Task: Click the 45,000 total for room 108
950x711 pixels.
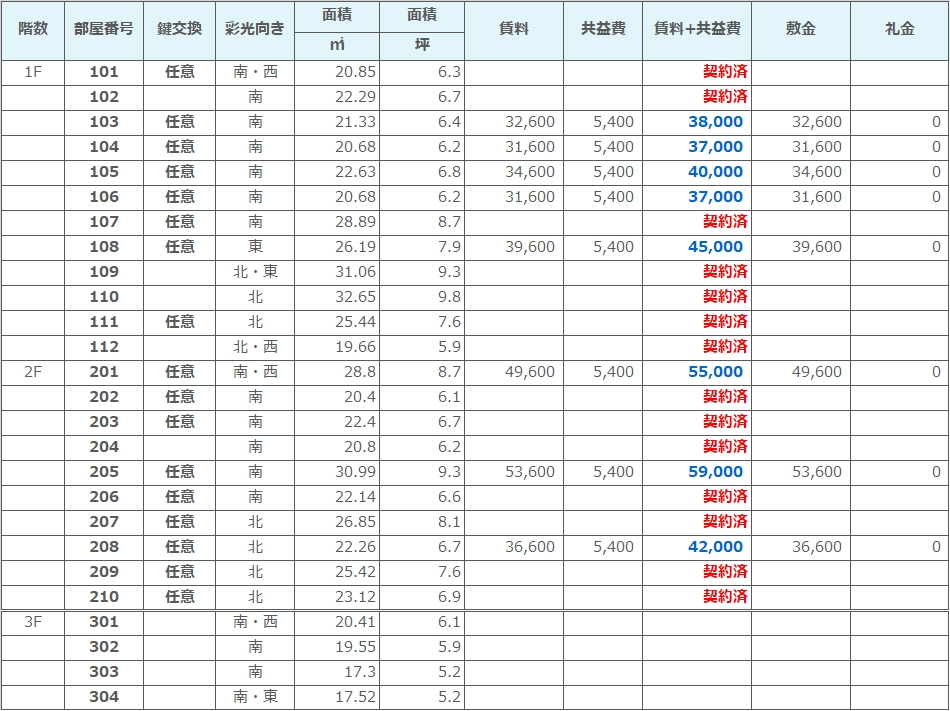Action: click(715, 247)
